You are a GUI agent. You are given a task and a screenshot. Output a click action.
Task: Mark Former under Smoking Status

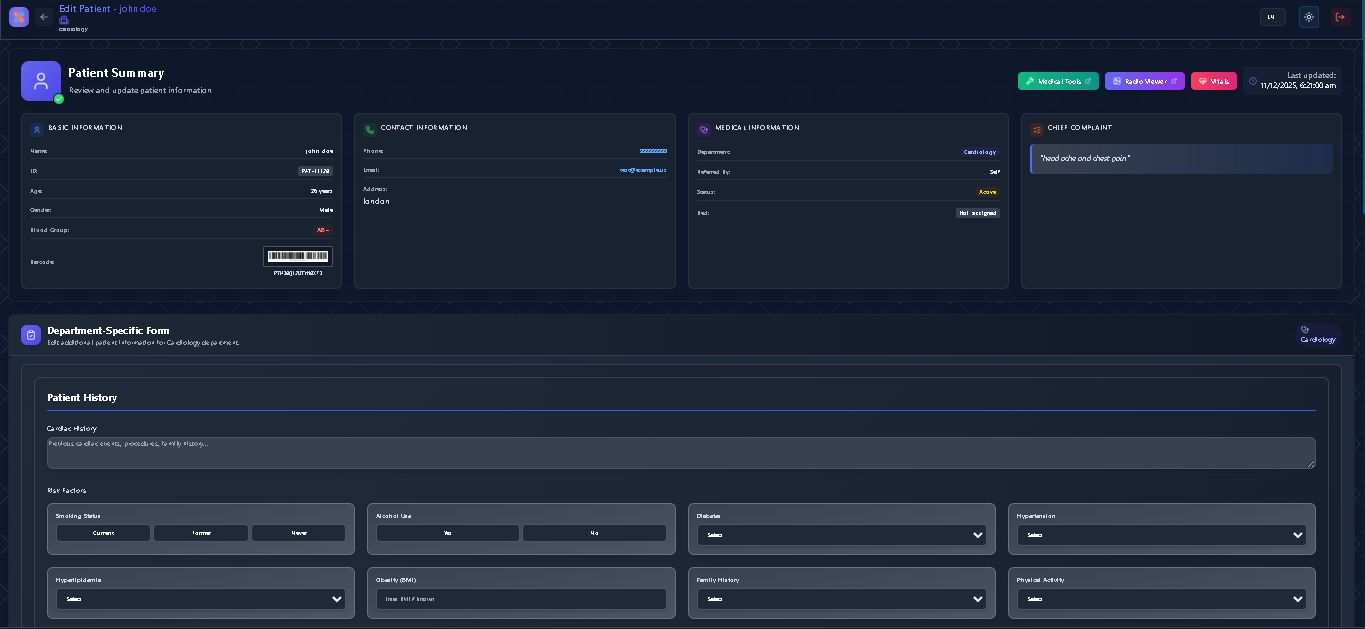tap(200, 533)
